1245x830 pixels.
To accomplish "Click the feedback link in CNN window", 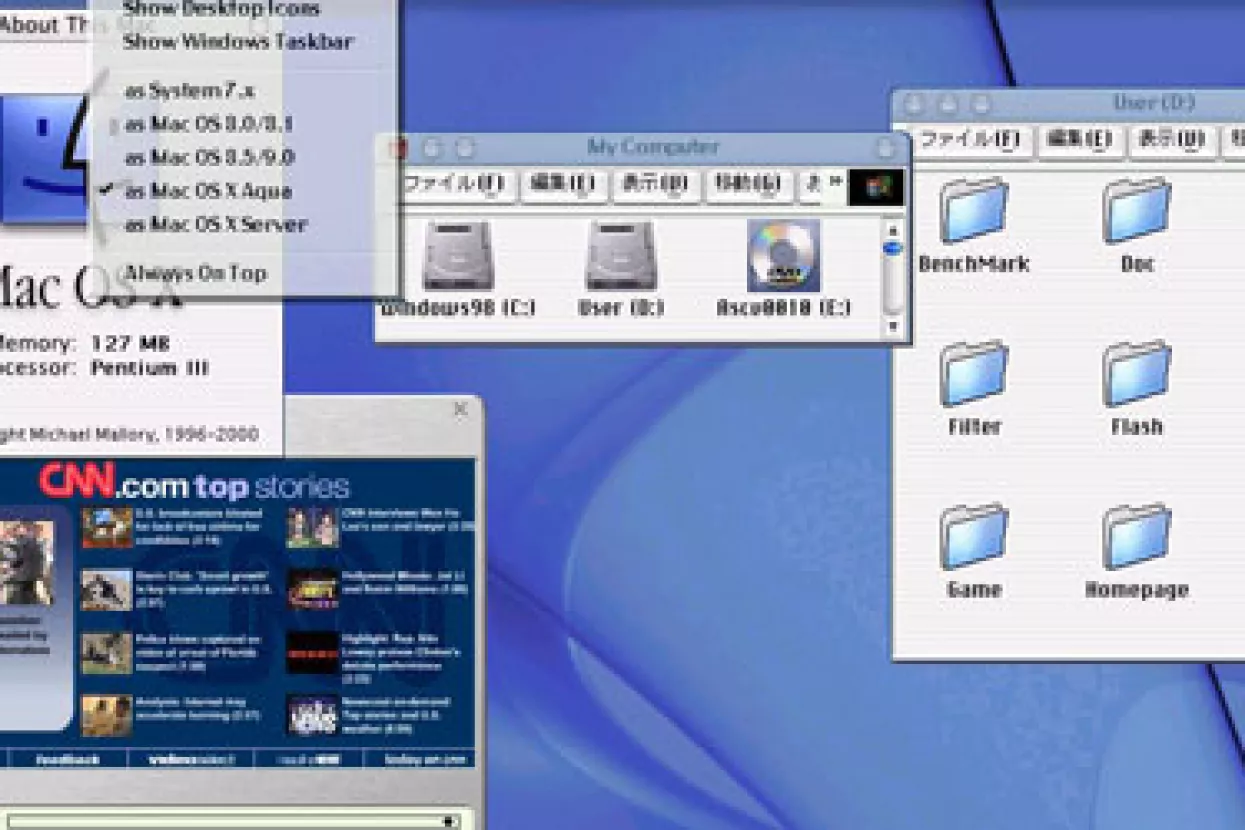I will coord(67,759).
